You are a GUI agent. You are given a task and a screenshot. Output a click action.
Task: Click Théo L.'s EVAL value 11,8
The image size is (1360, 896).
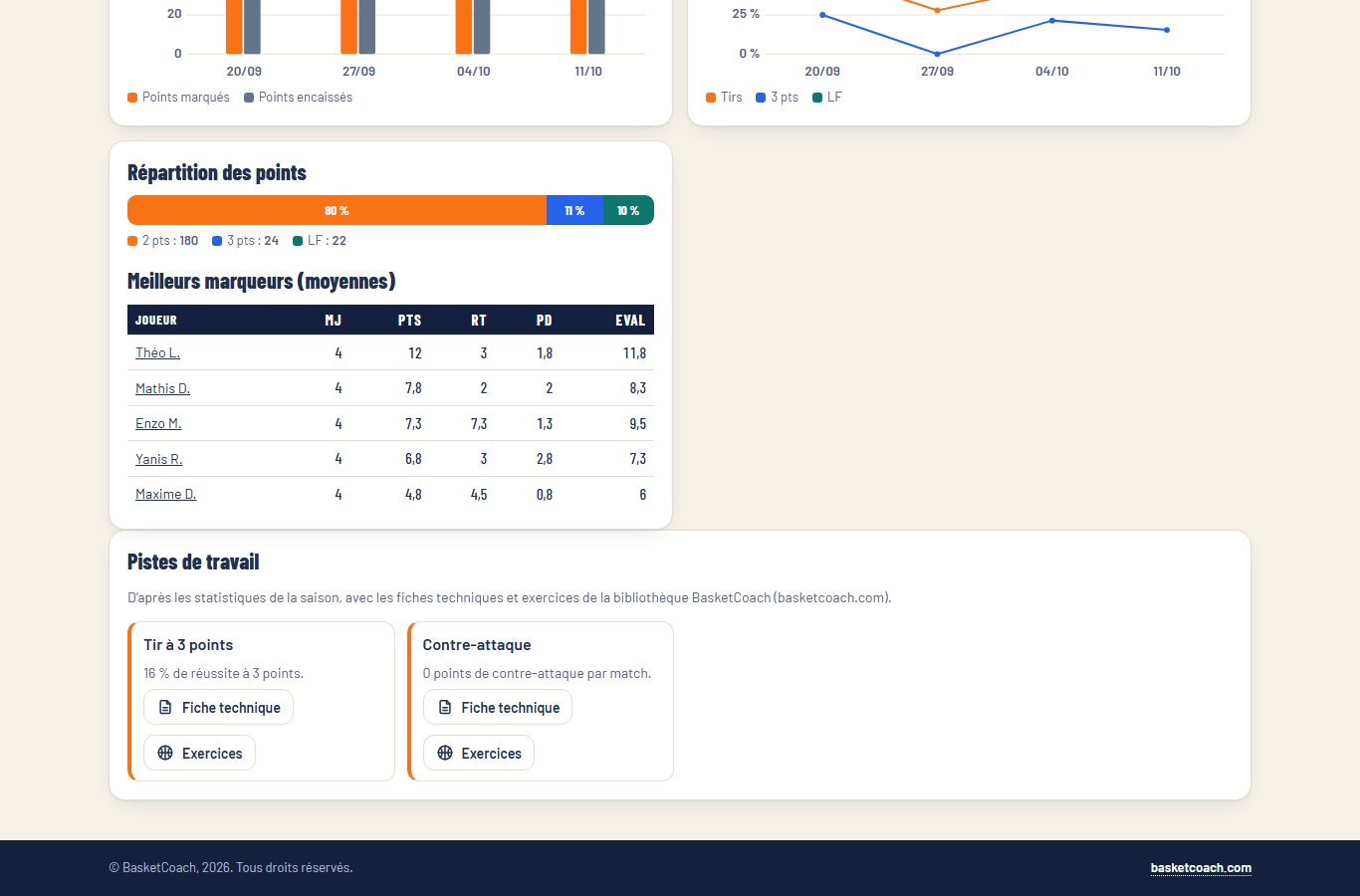click(634, 353)
